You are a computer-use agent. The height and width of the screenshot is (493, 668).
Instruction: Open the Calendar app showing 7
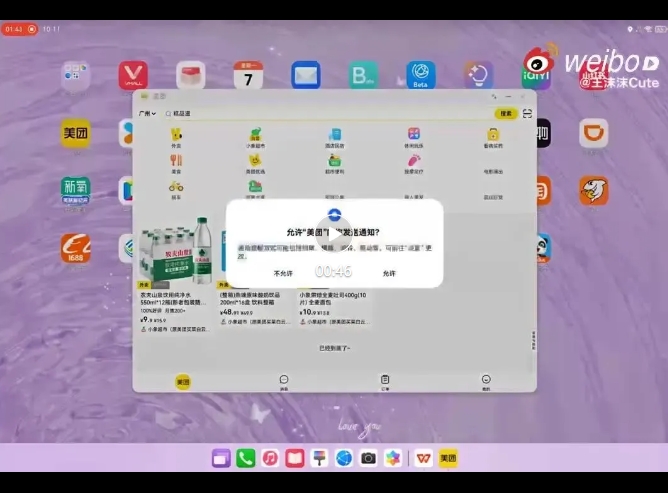[247, 76]
